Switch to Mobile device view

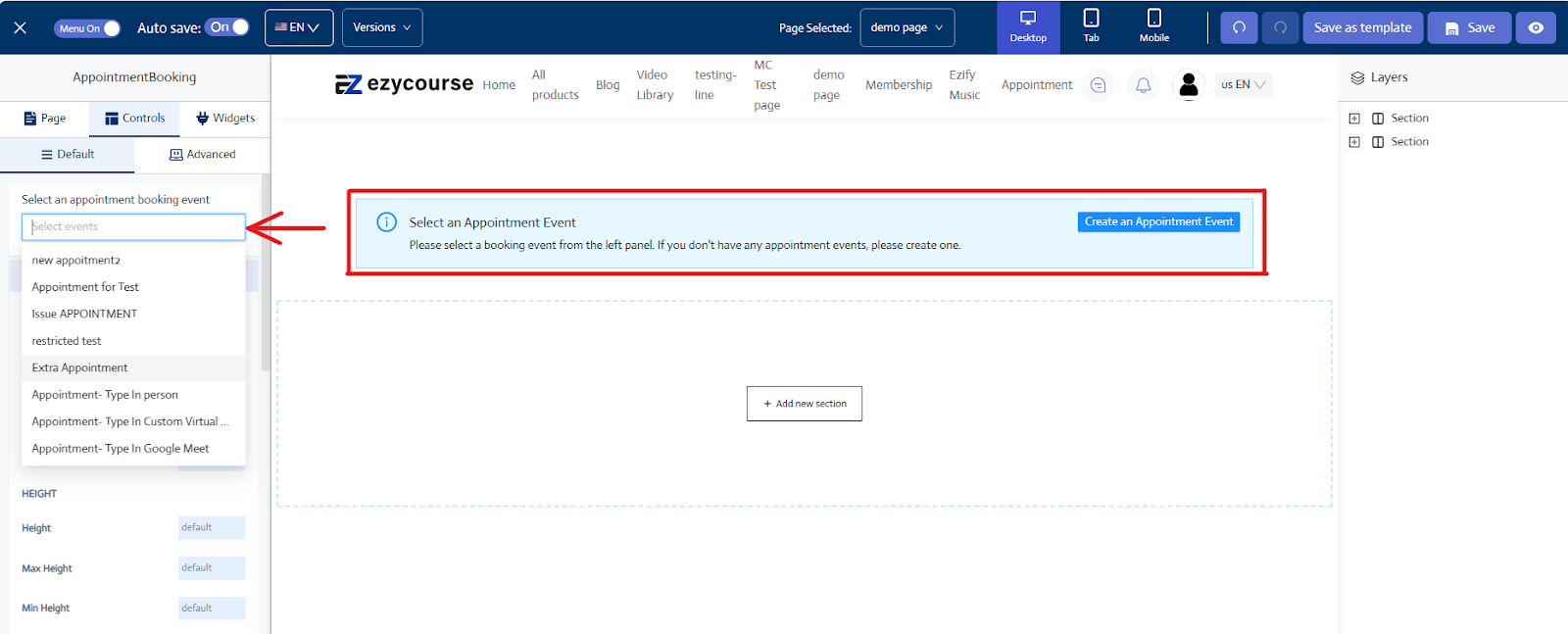1153,27
